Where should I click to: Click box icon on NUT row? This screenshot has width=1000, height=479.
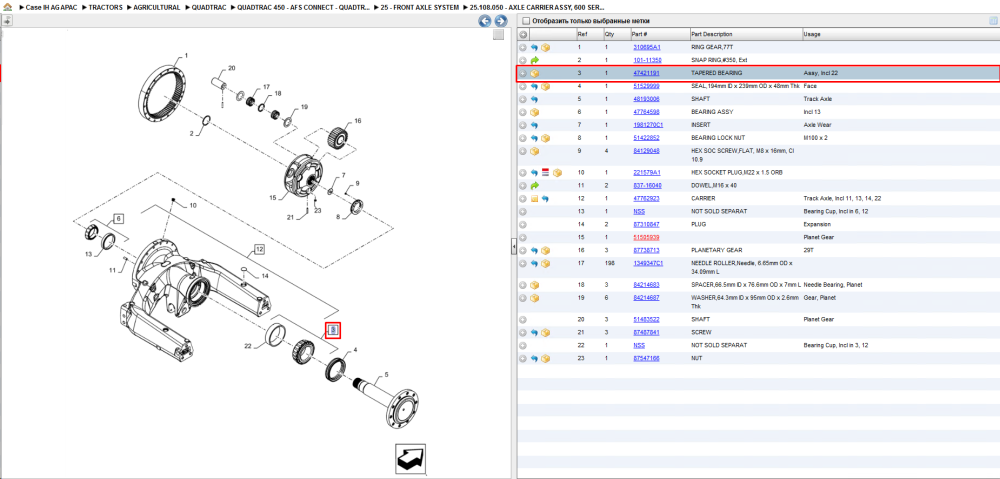(x=546, y=358)
